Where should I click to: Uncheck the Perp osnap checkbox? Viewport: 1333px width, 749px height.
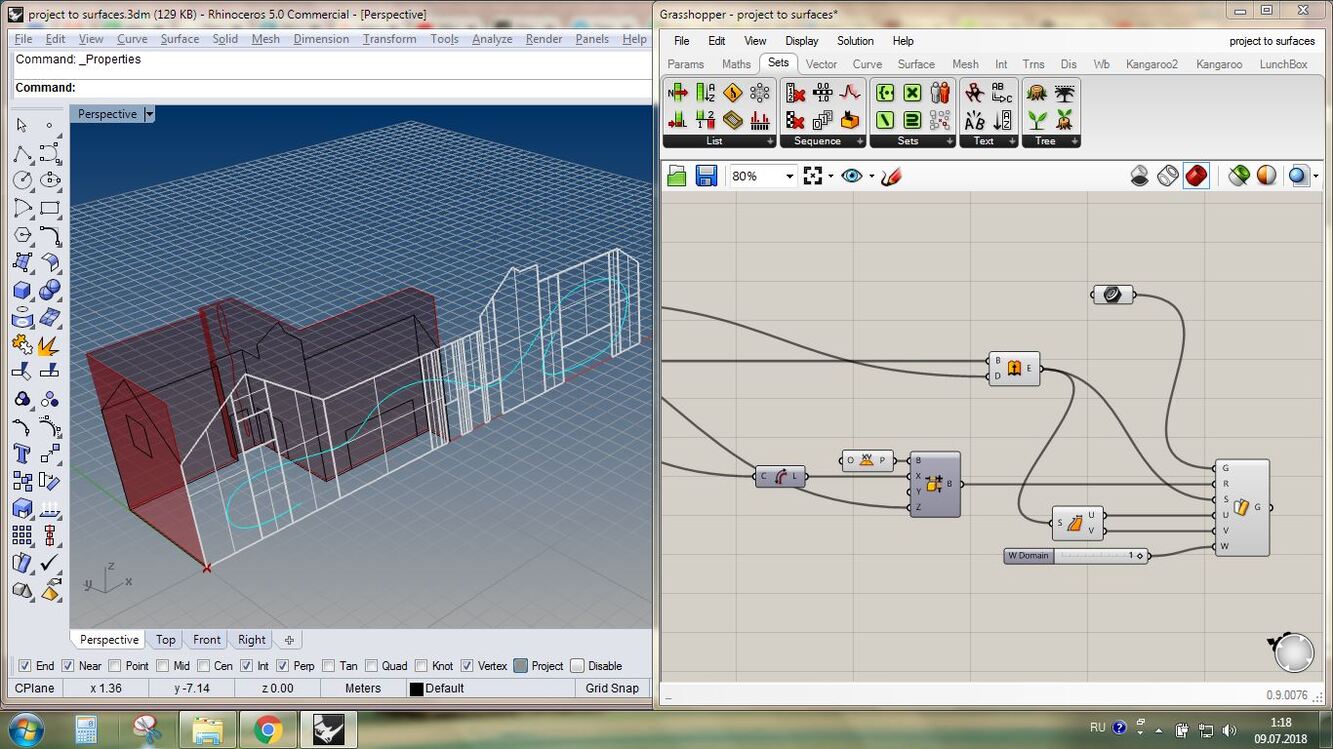click(x=283, y=666)
